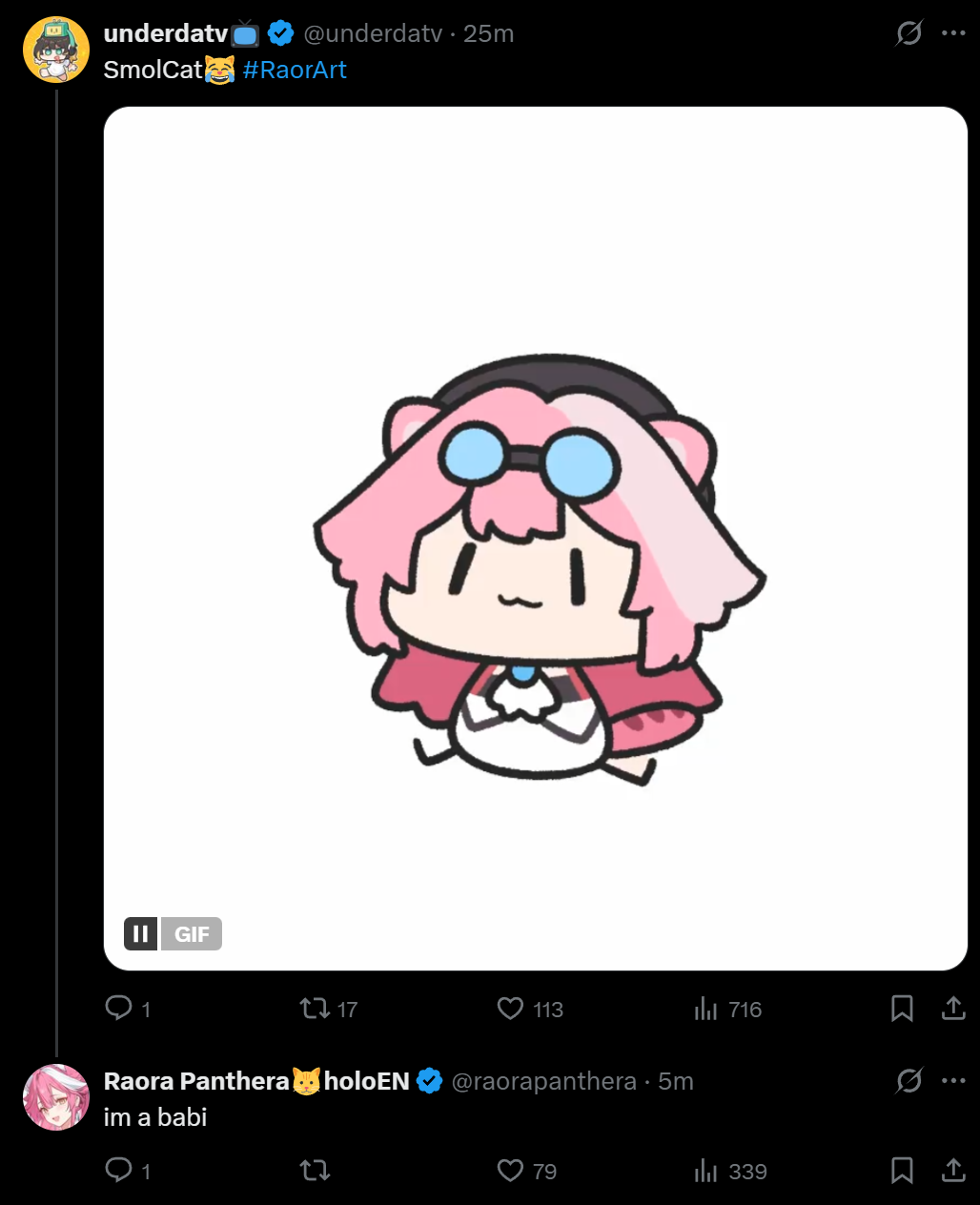Open more options menu on underdatv's post
Screen dimensions: 980x1205
[x=953, y=33]
